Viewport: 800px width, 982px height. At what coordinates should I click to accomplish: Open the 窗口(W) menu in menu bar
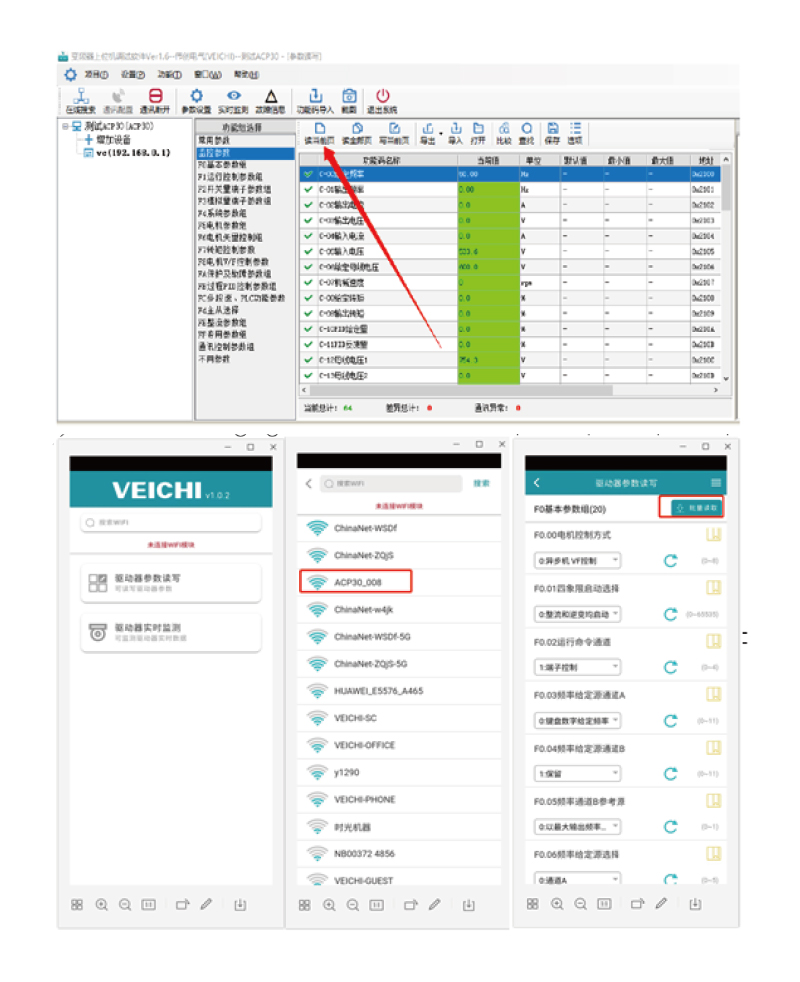(x=207, y=75)
